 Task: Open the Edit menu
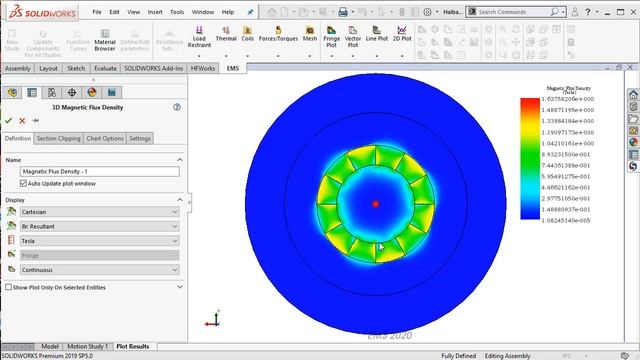click(114, 12)
